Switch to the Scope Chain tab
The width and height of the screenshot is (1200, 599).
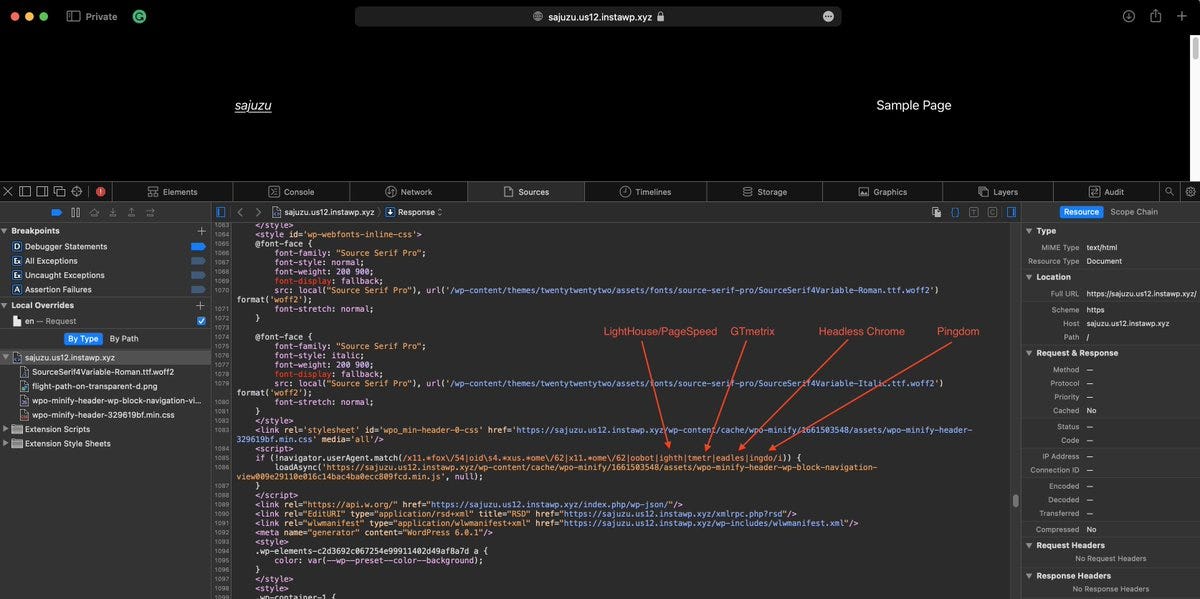[1133, 211]
